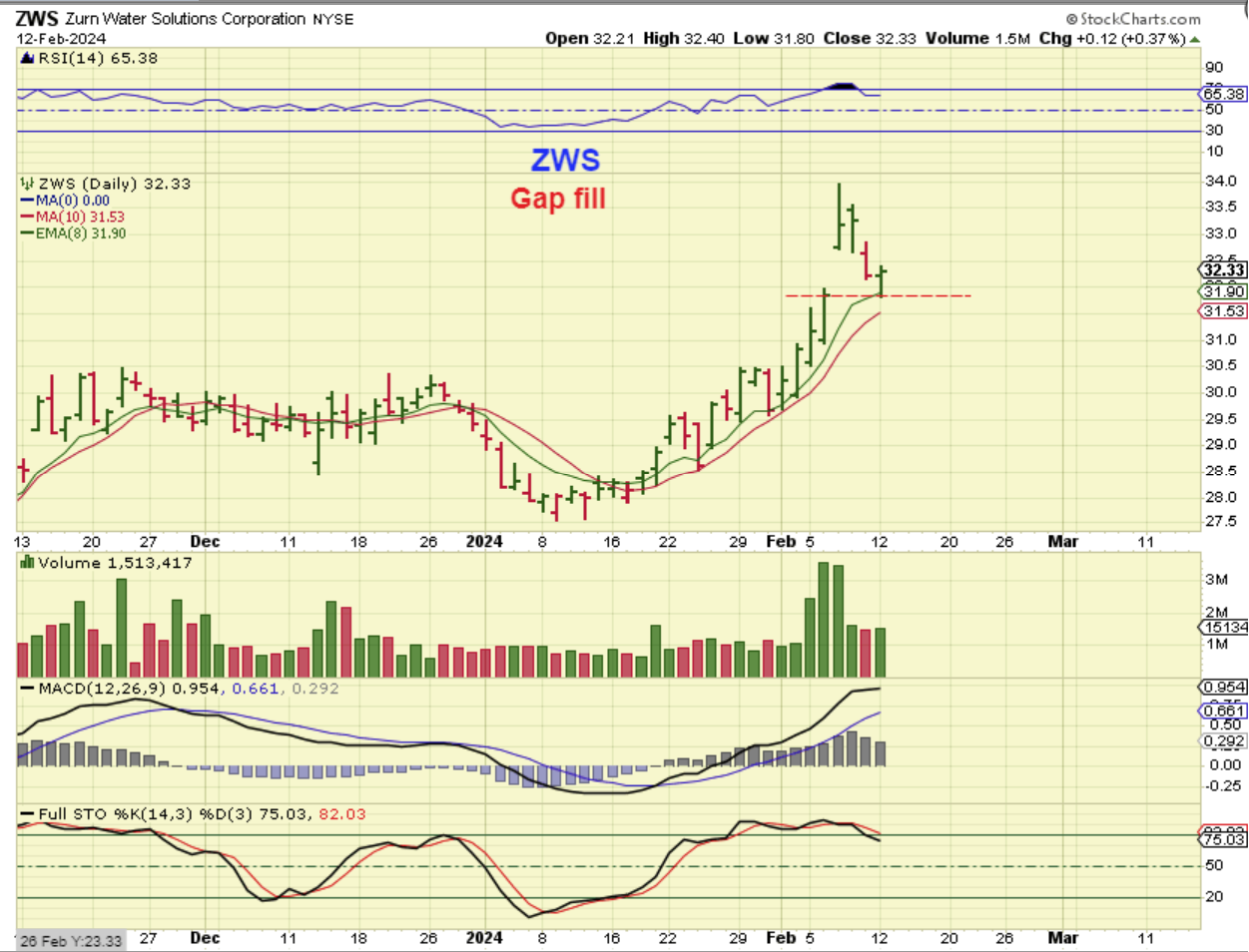This screenshot has height=952, width=1249.
Task: Click the 27.5 price axis label
Action: [1220, 521]
